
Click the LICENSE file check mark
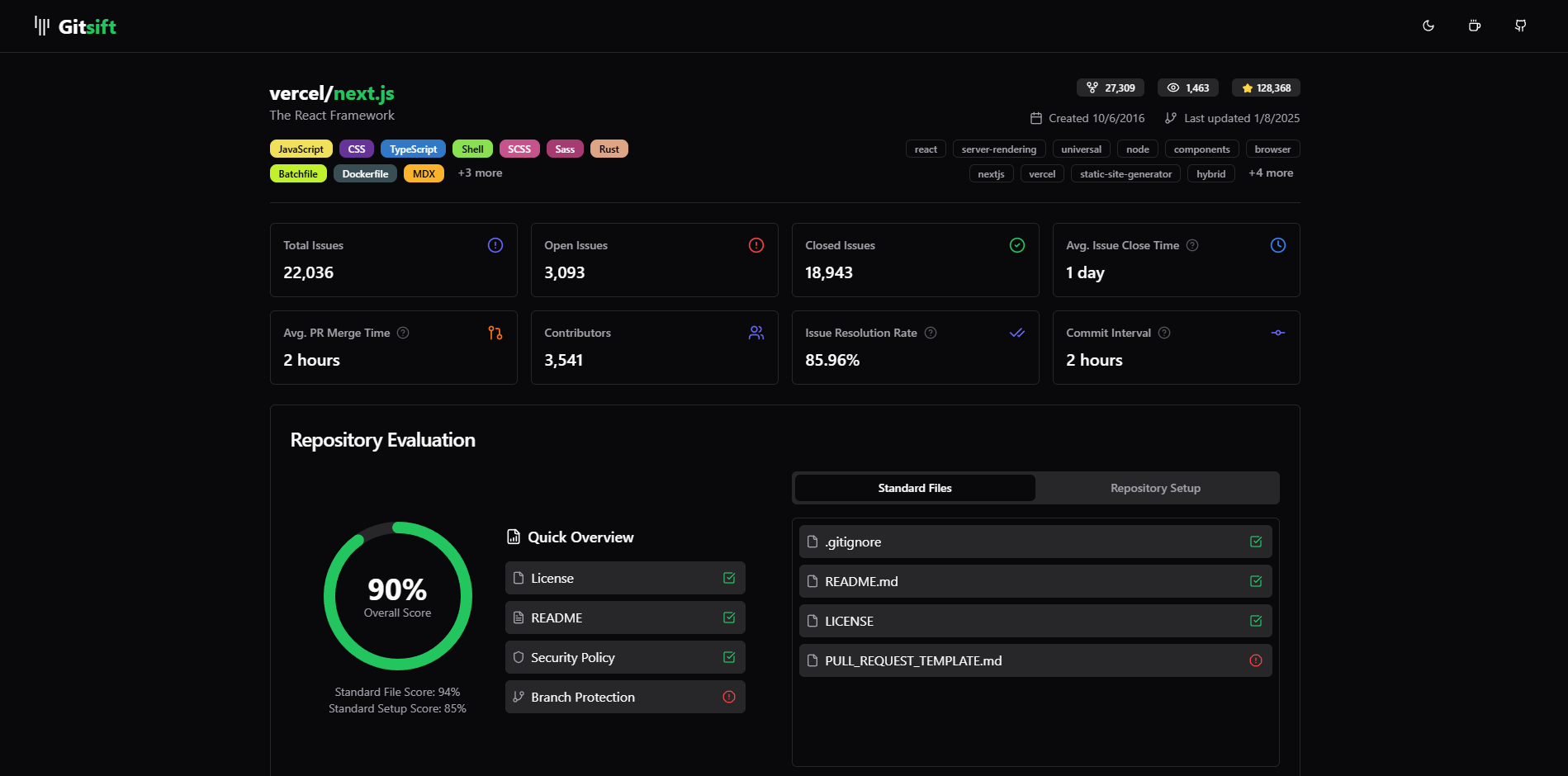point(1256,621)
